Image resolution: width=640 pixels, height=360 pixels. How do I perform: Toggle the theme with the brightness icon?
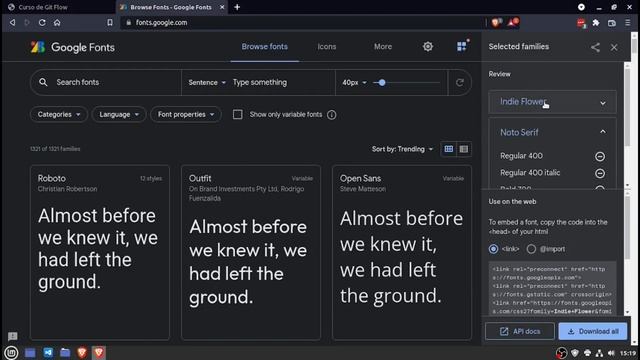(428, 47)
